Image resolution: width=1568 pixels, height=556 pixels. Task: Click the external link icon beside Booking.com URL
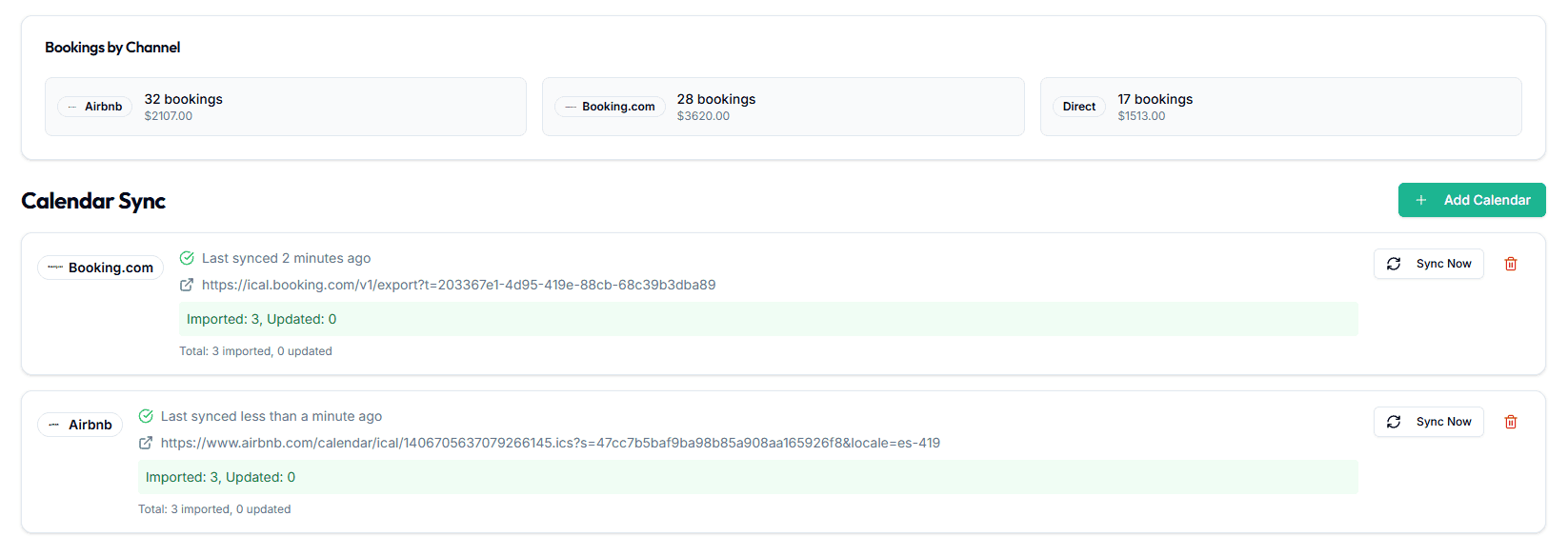pyautogui.click(x=187, y=285)
